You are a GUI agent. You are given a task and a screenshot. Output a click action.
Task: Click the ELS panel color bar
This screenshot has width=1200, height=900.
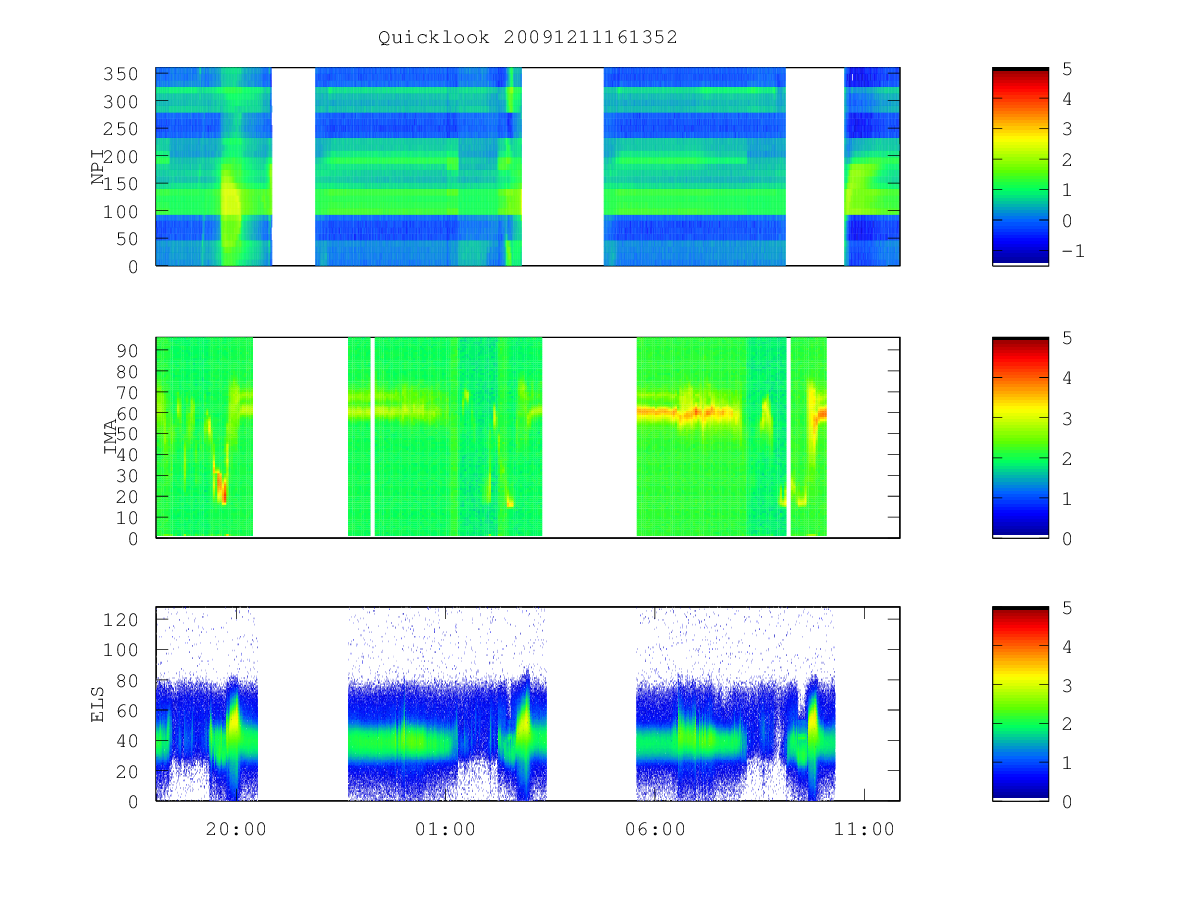1020,703
